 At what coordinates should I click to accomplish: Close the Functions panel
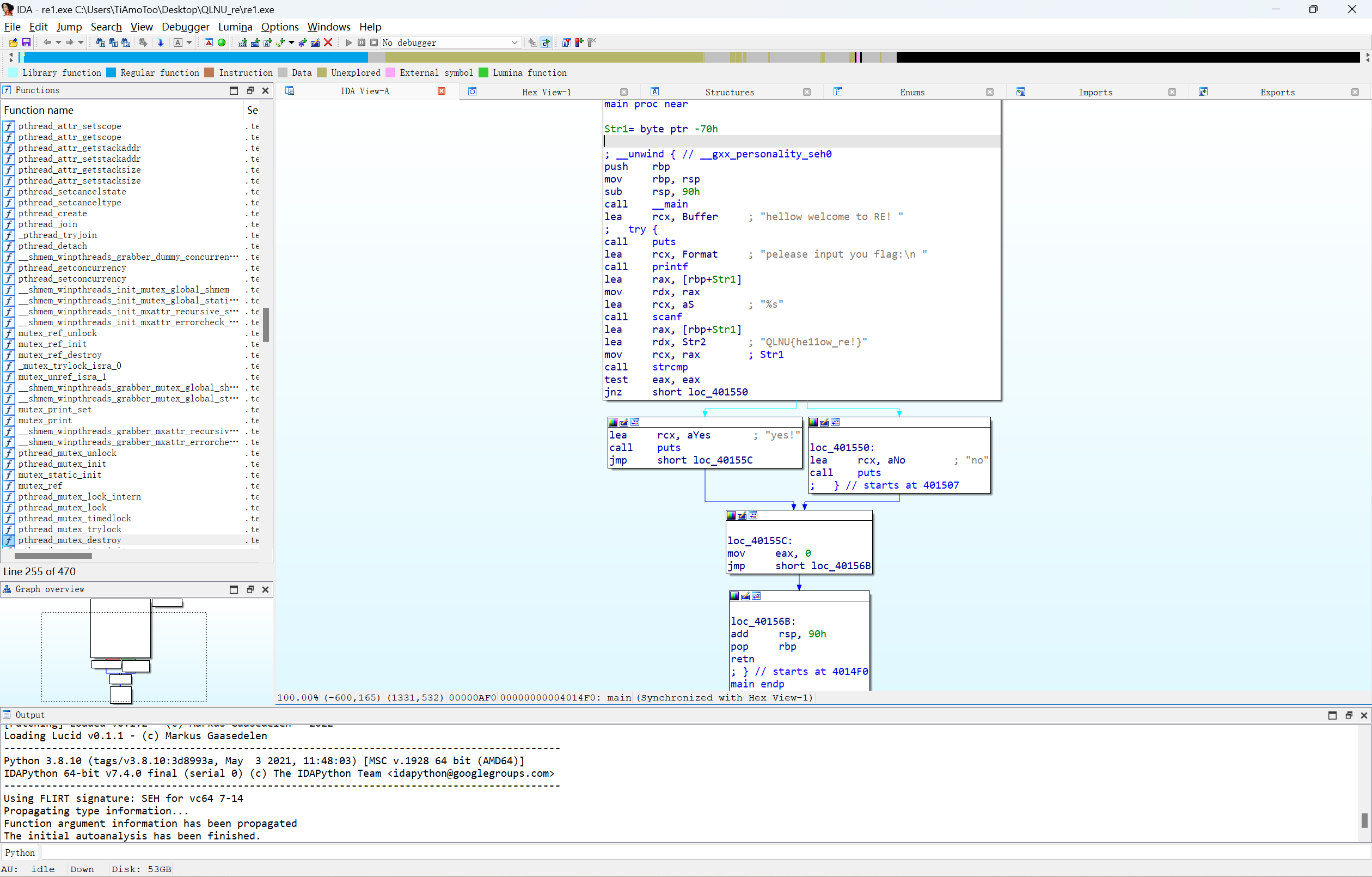point(266,90)
